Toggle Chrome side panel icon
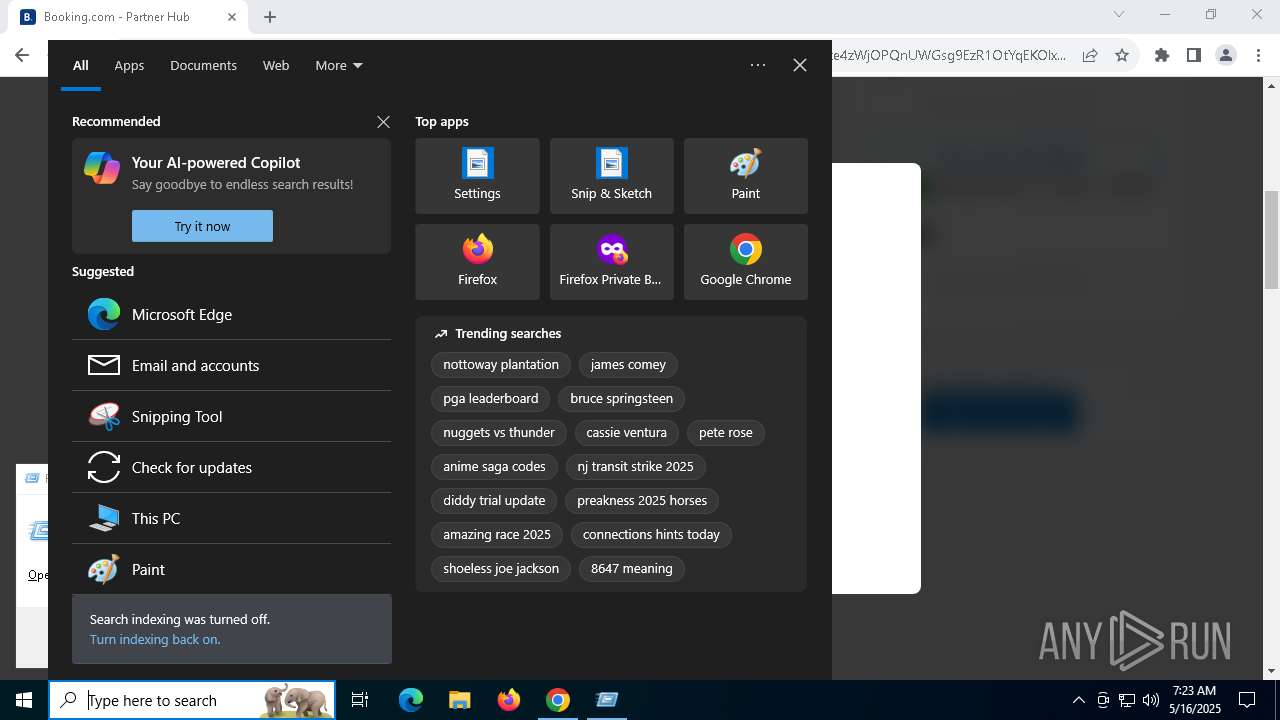 tap(1193, 55)
